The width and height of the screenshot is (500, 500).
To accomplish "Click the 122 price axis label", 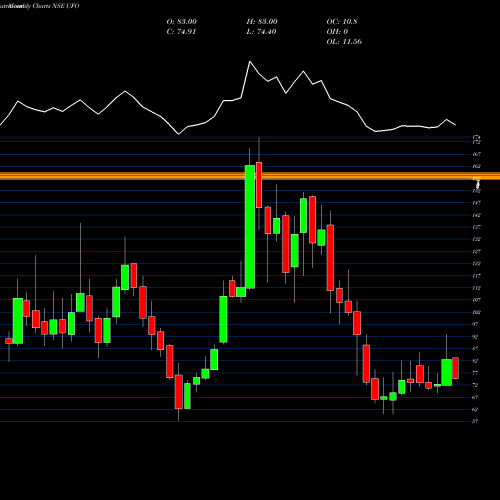I will tap(477, 264).
